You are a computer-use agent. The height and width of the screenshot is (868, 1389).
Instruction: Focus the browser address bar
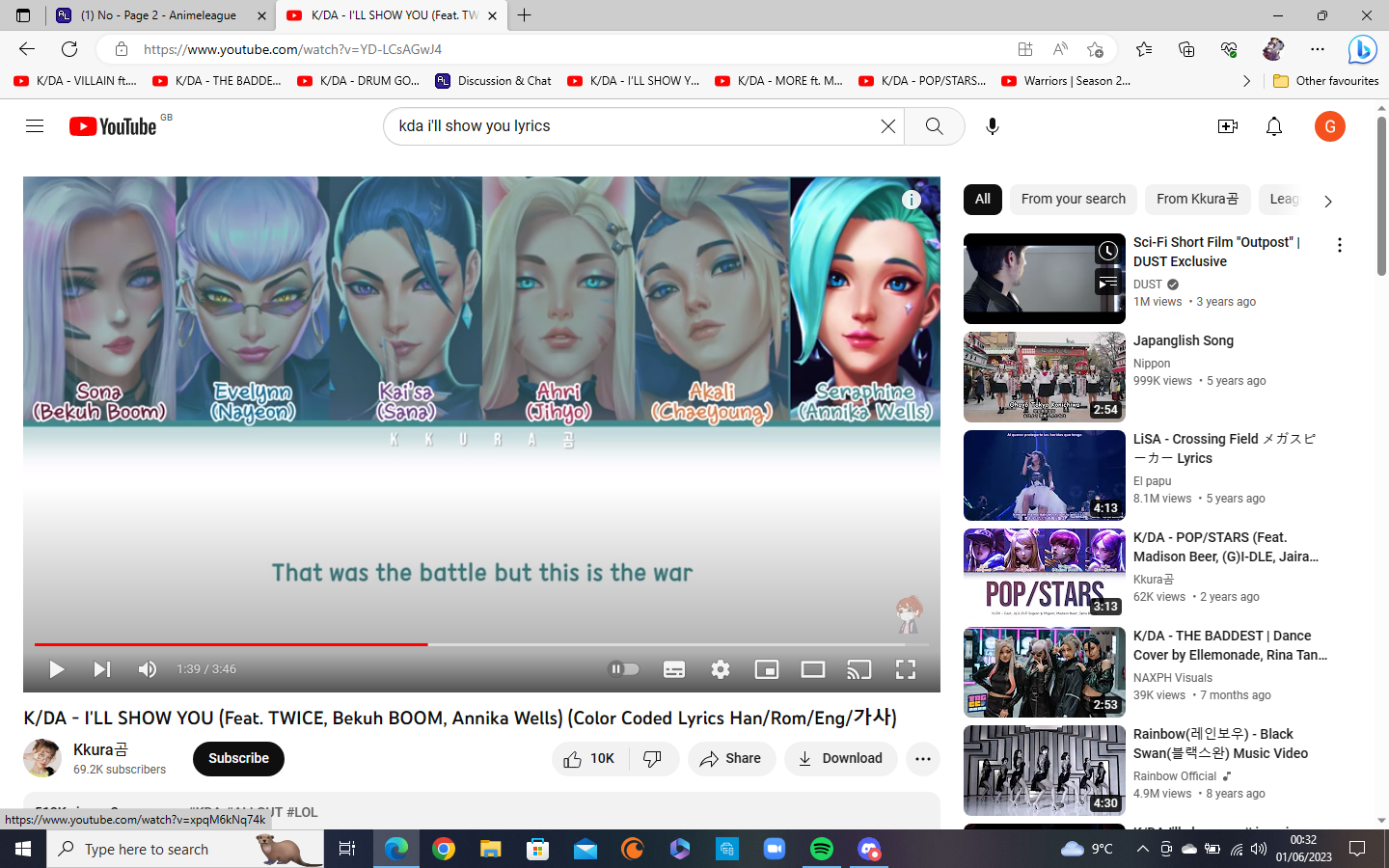(569, 49)
